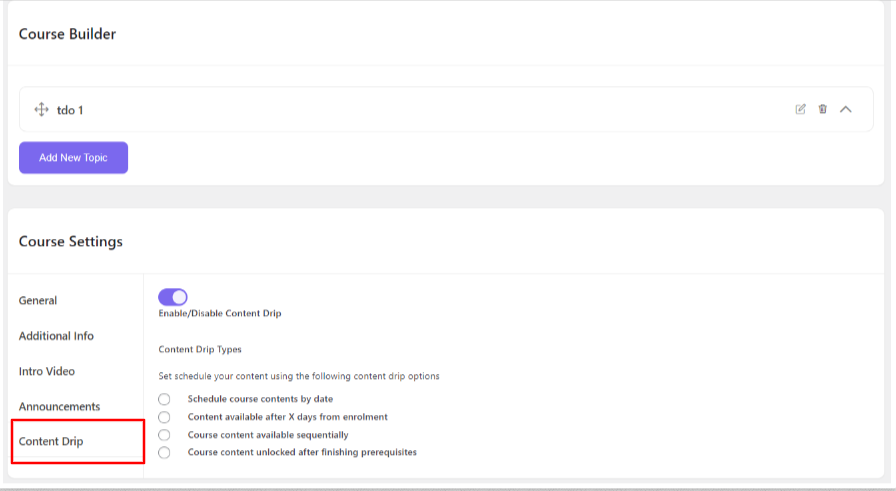Switch to the Additional Info tab
The width and height of the screenshot is (896, 491).
pos(56,336)
